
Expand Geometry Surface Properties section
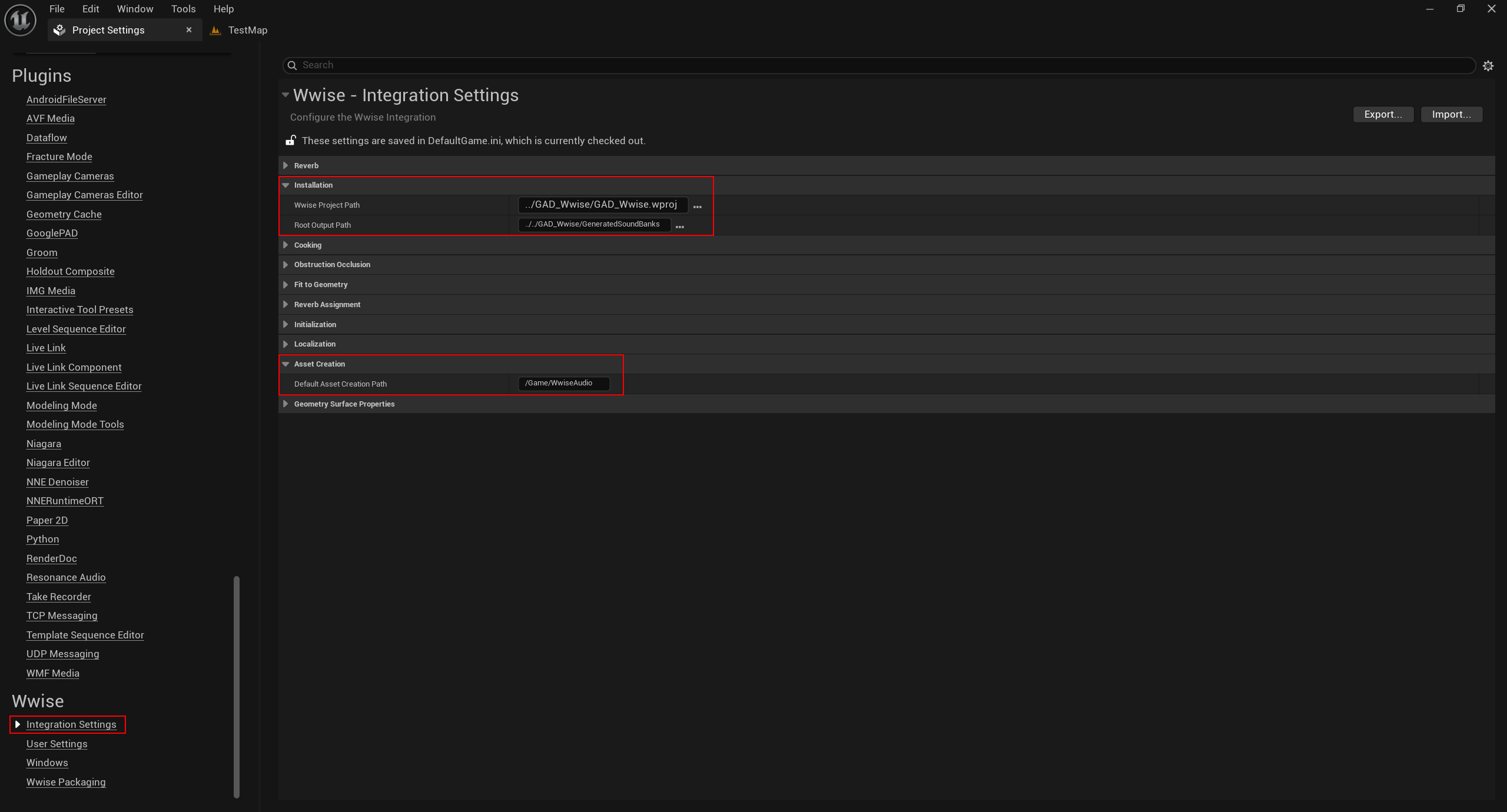coord(286,404)
